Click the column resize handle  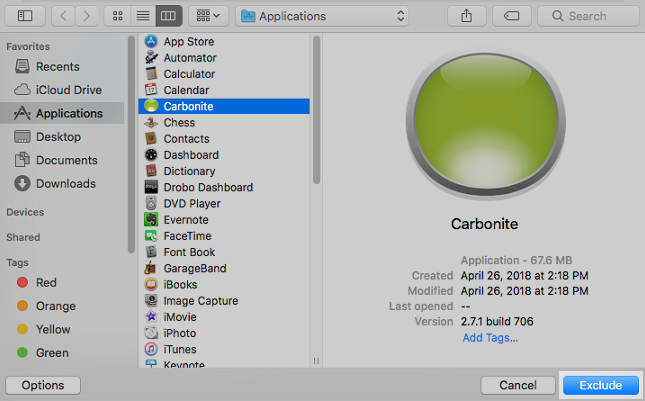[316, 361]
